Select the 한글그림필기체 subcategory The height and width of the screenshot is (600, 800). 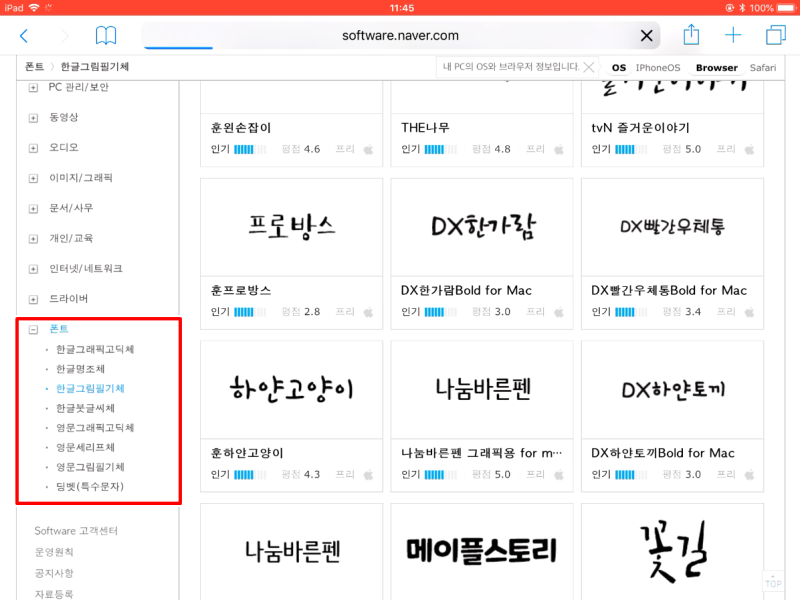pos(90,388)
